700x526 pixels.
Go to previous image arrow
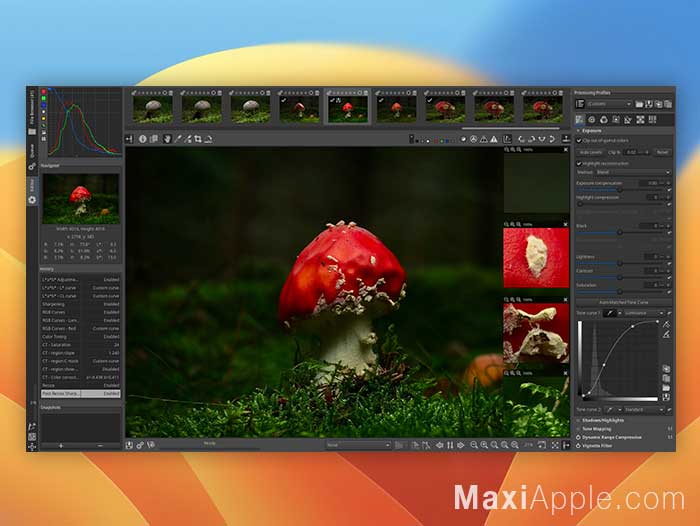[439, 445]
